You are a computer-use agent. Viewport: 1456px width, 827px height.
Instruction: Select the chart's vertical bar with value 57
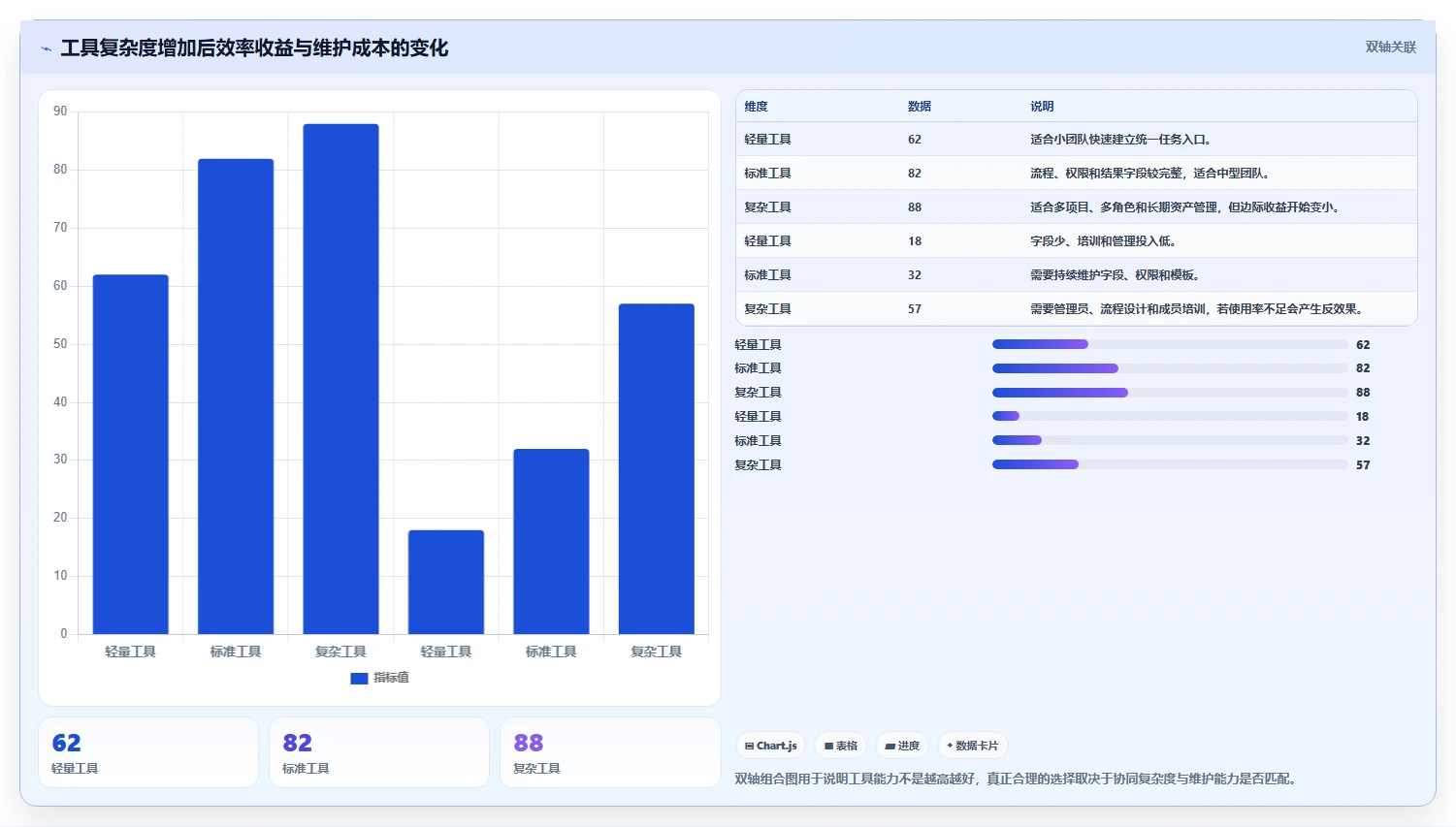(657, 469)
